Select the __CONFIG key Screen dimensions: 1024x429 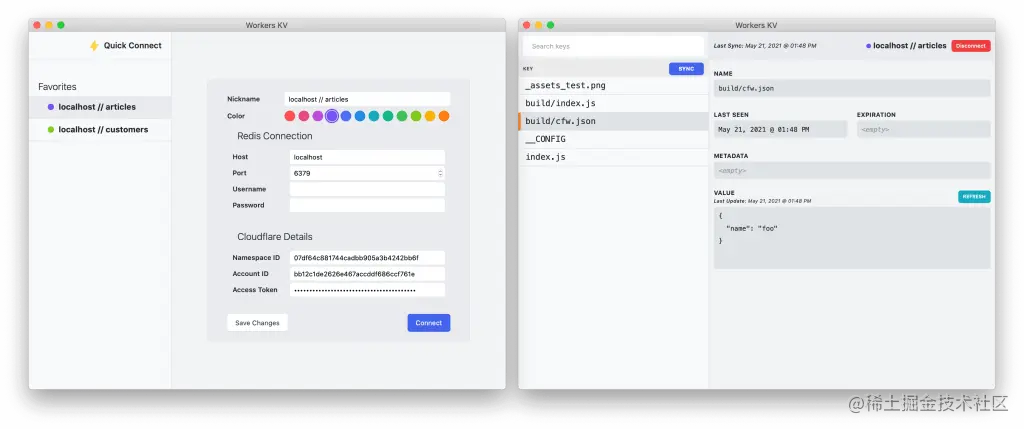613,139
